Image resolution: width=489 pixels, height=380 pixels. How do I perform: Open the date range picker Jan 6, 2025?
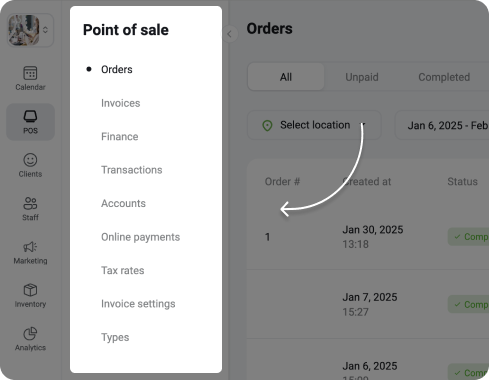[x=442, y=125]
